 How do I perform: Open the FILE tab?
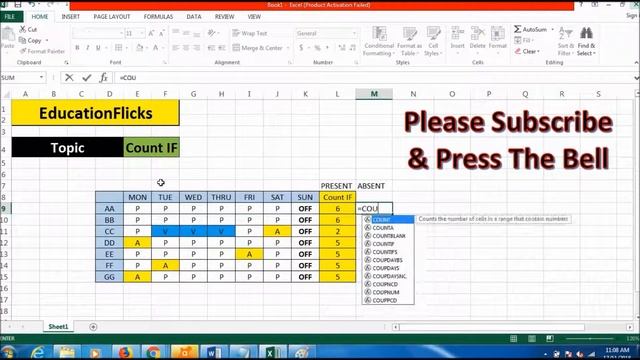(10, 17)
